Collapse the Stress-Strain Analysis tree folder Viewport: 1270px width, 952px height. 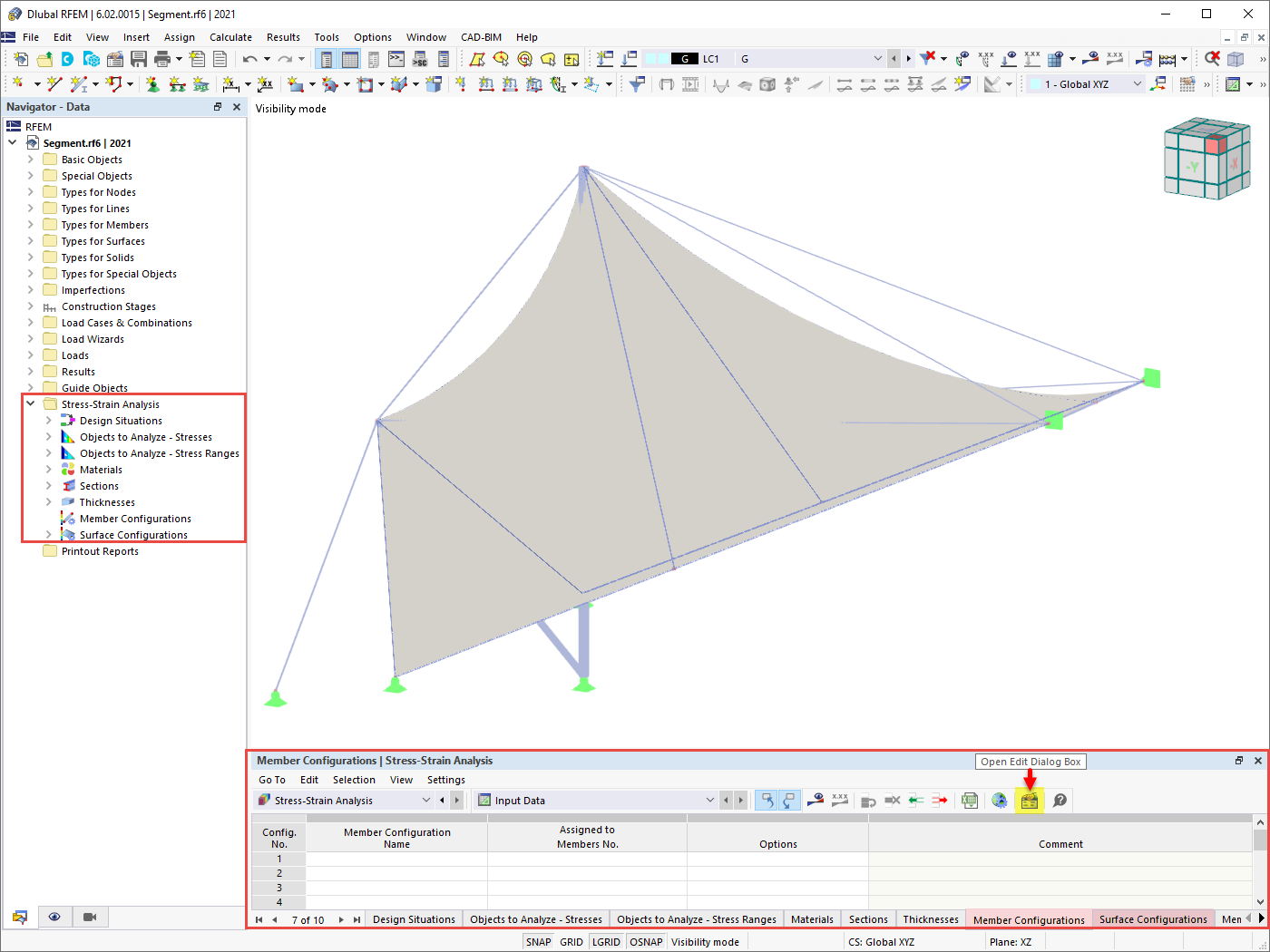point(30,404)
